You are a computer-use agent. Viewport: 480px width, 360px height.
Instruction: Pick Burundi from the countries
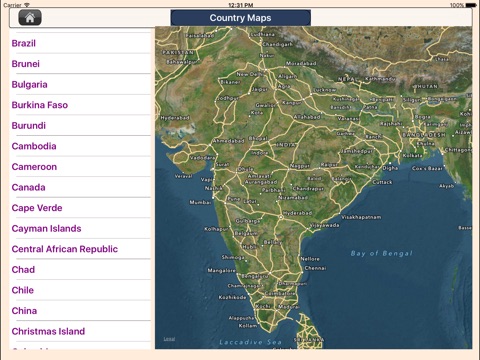(80, 126)
